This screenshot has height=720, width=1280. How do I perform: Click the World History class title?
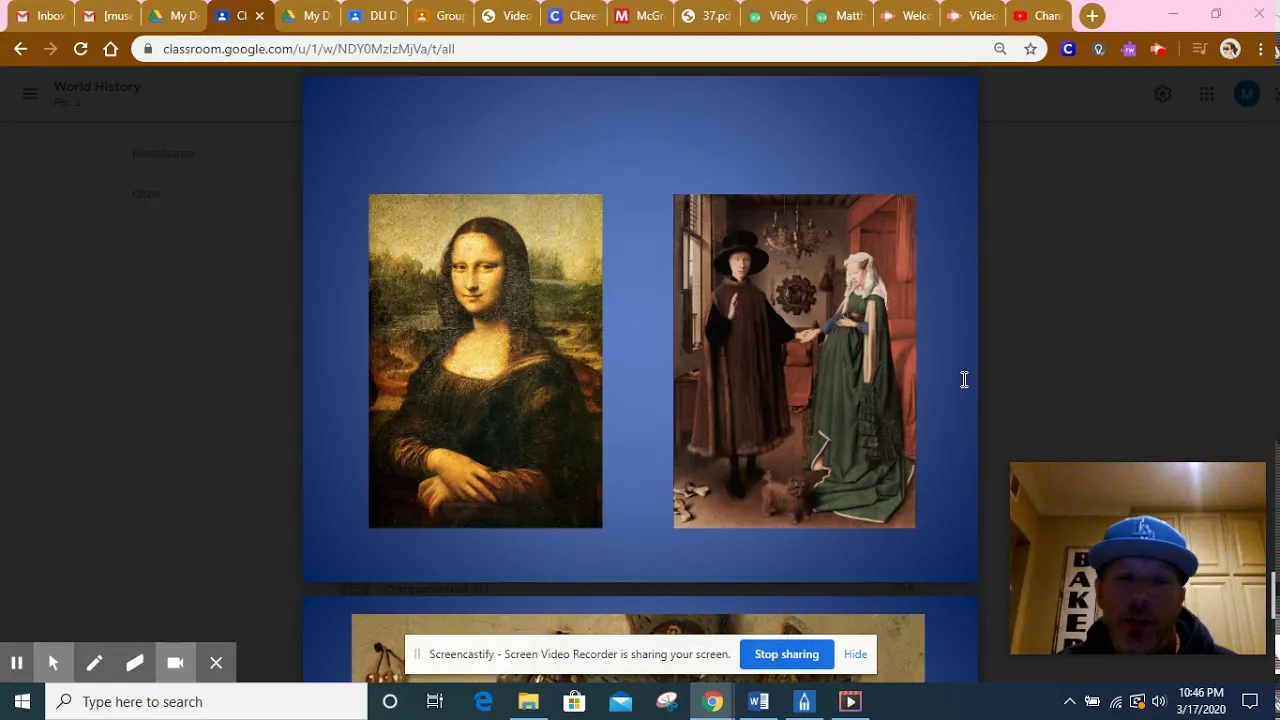point(97,87)
